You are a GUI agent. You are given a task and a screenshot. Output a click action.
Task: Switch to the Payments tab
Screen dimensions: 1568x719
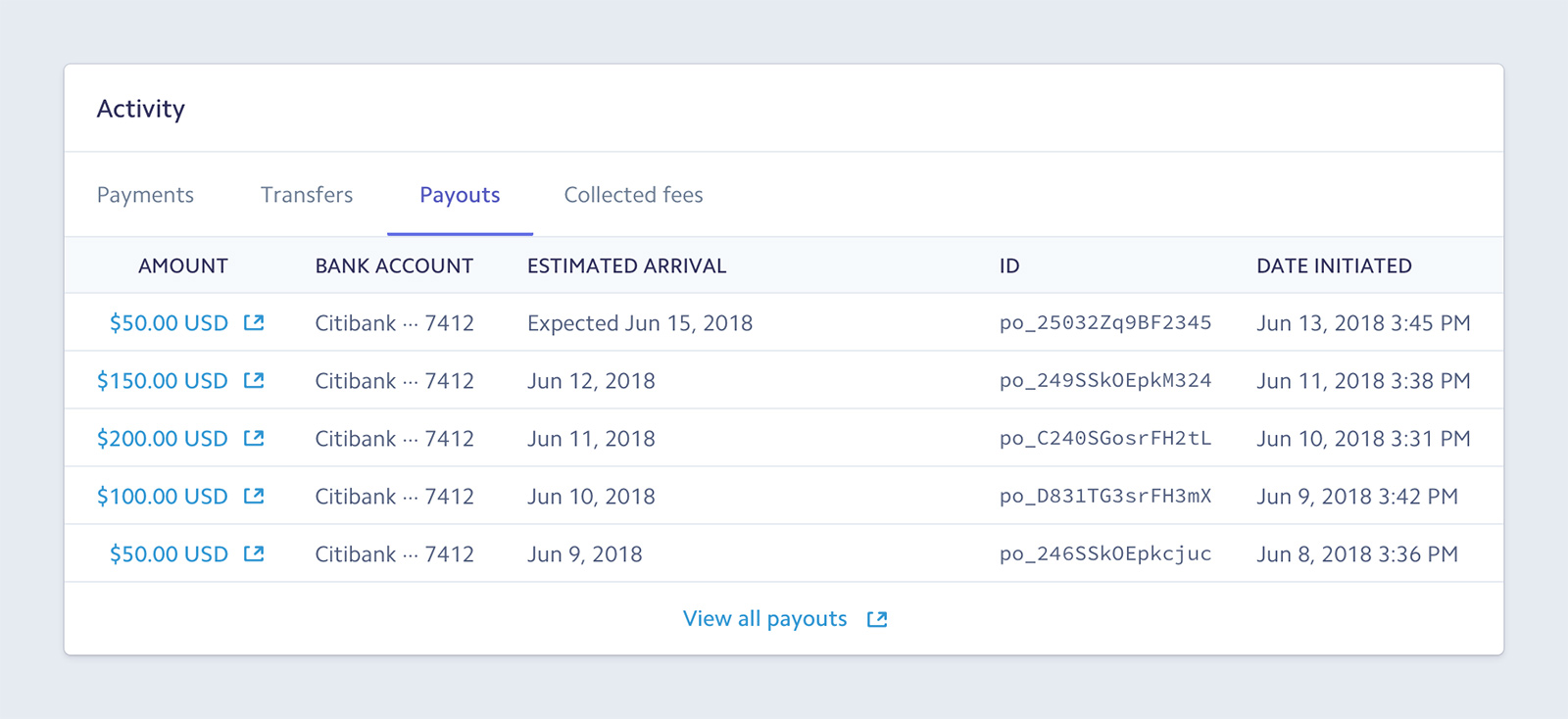coord(145,195)
